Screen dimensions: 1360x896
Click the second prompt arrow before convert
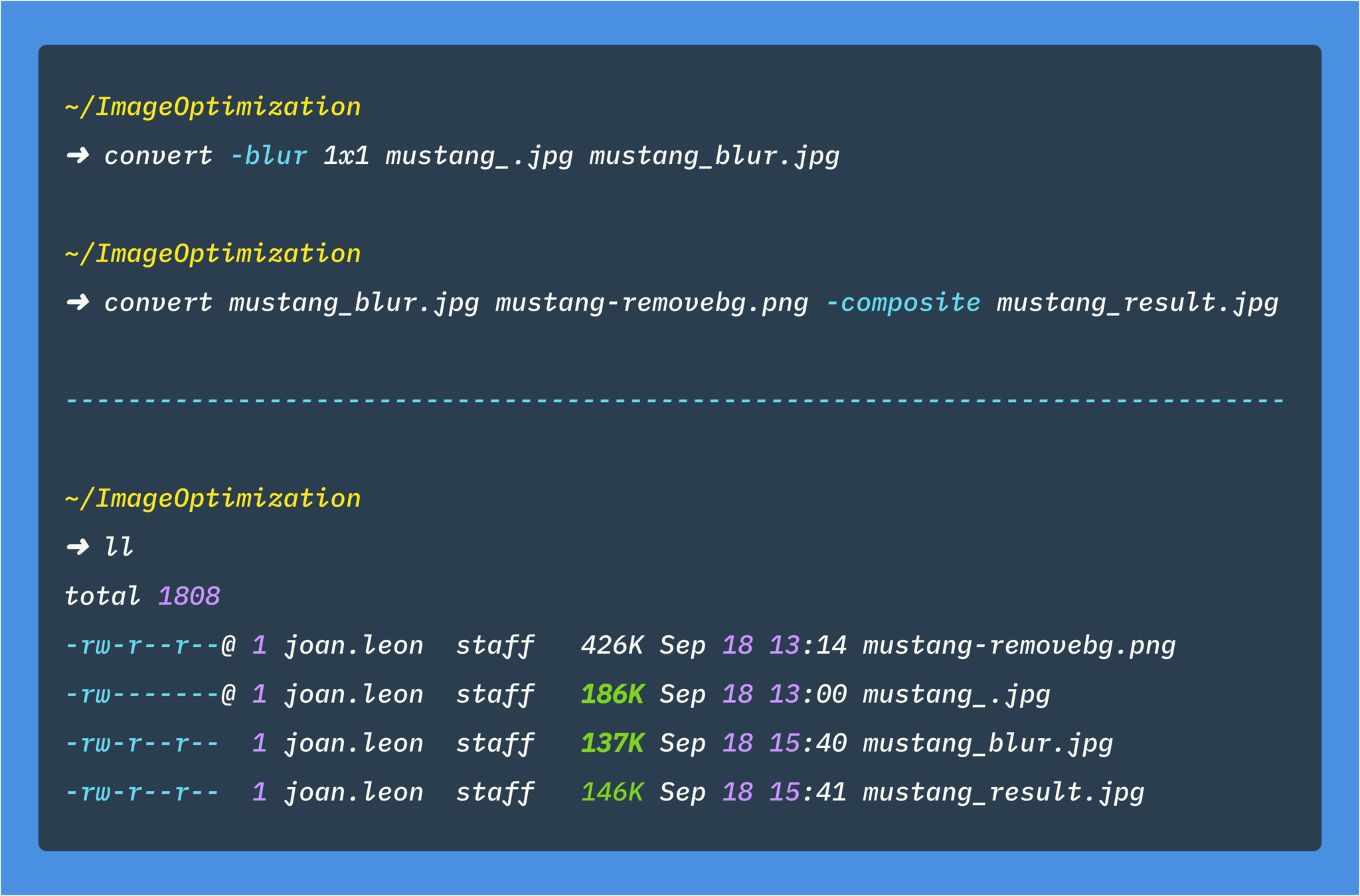click(78, 303)
